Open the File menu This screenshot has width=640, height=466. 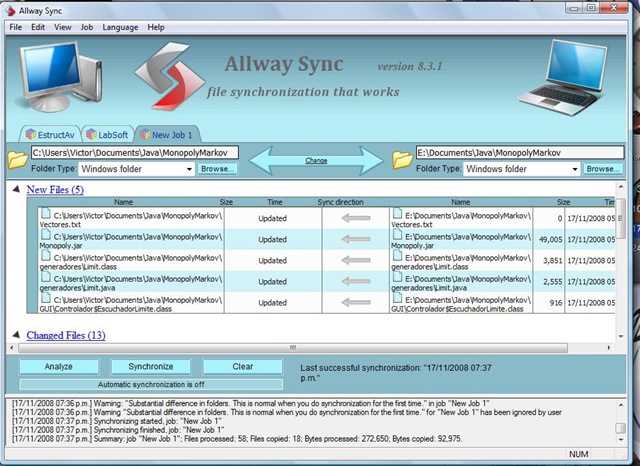tap(16, 27)
